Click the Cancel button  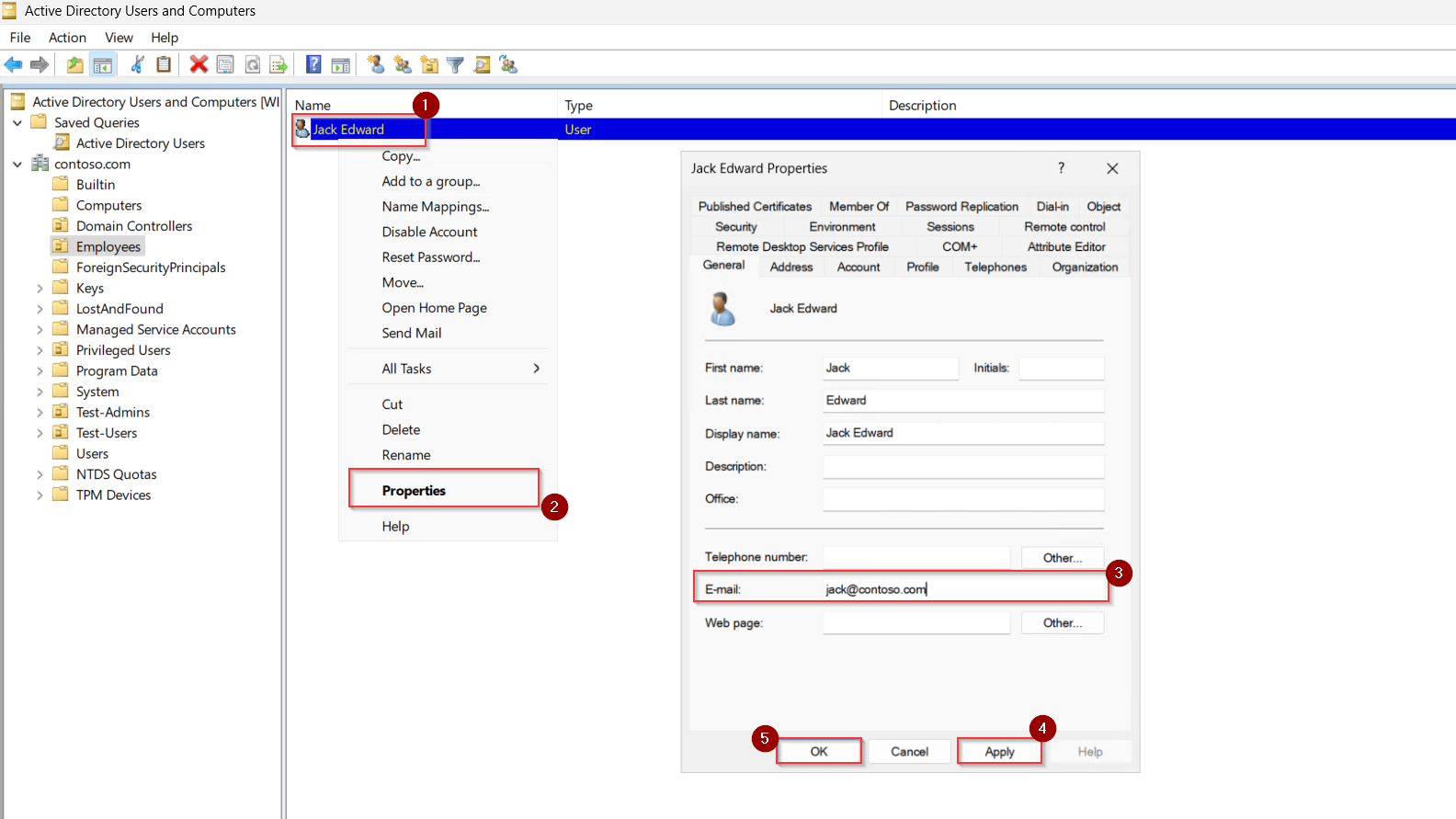pos(909,752)
